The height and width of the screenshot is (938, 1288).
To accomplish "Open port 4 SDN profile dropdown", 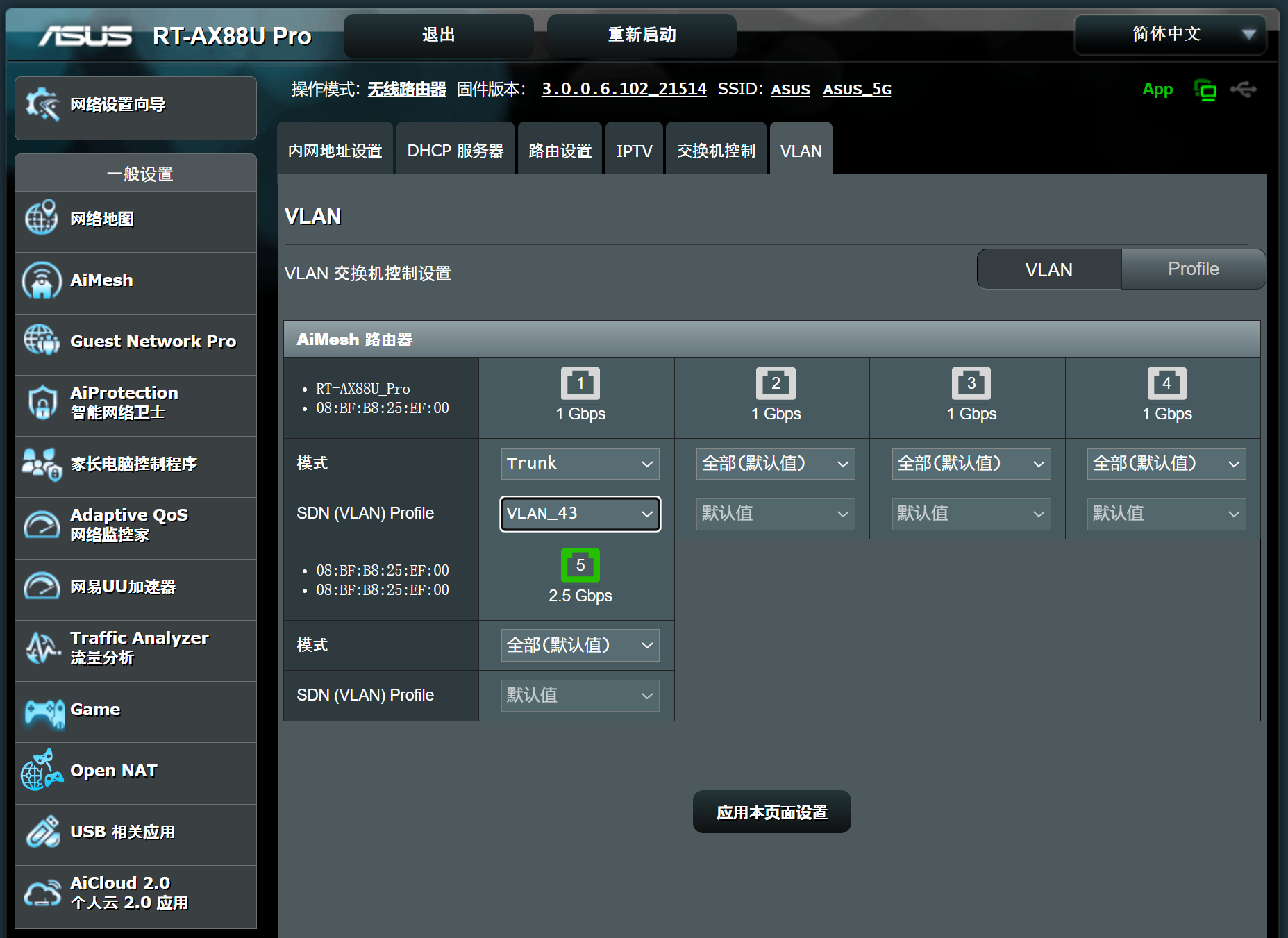I will point(1166,514).
